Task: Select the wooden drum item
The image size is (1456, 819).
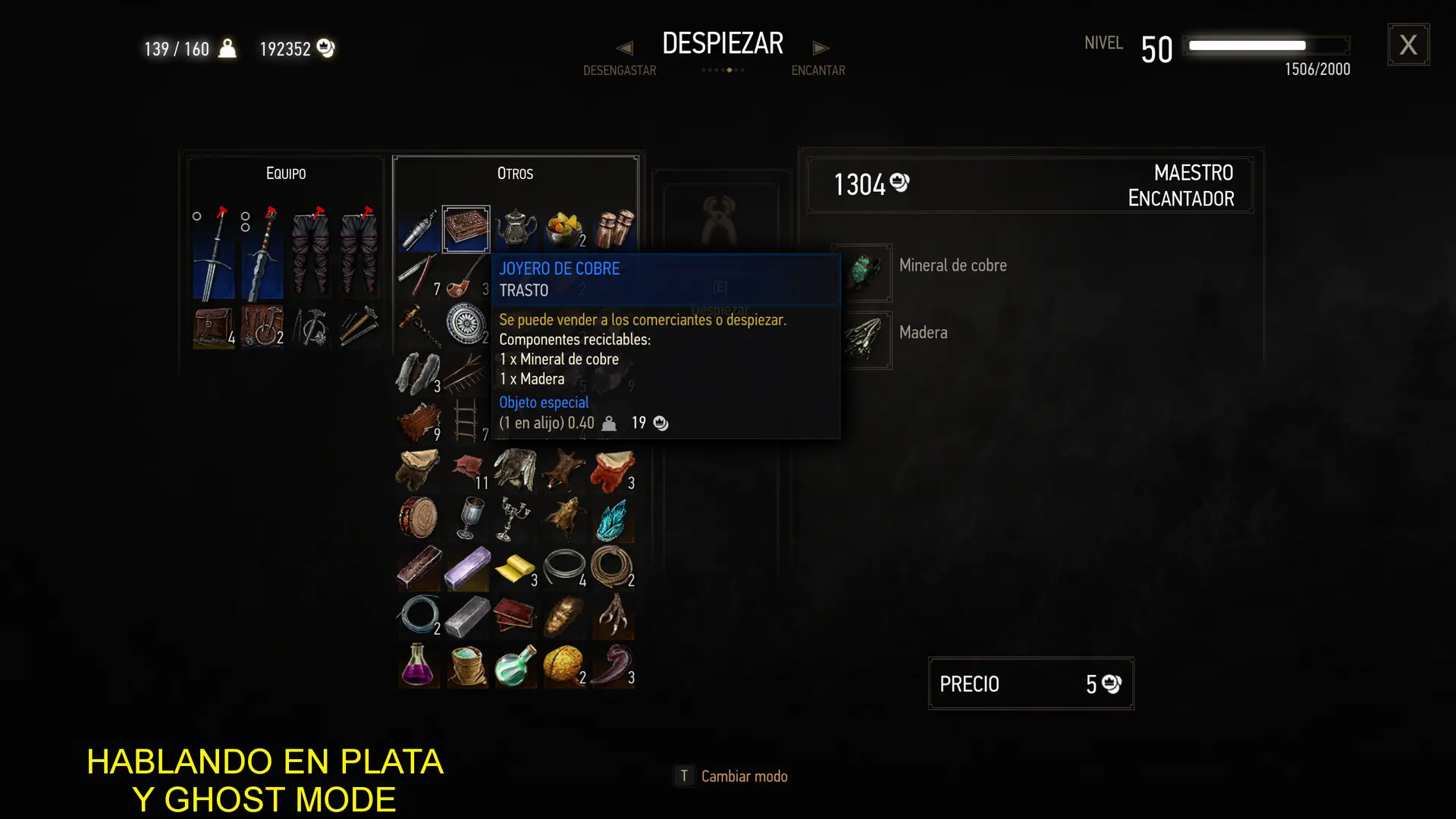Action: [418, 519]
